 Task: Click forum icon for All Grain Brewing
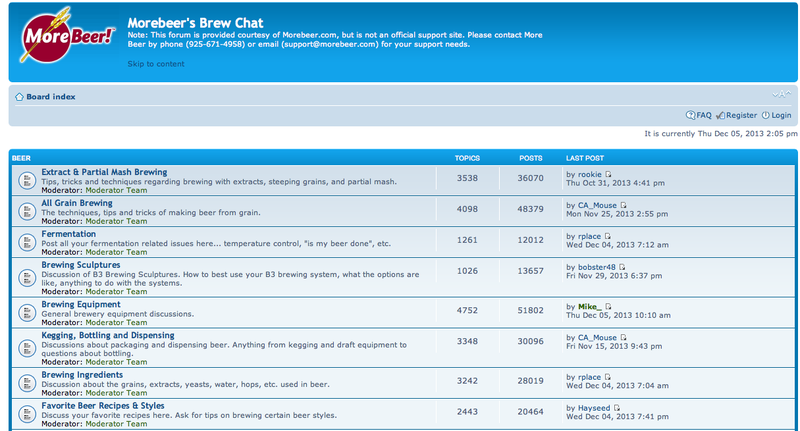27,211
